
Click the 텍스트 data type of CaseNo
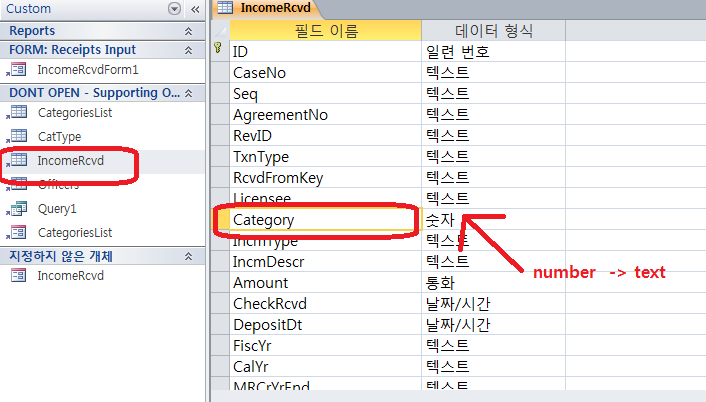click(x=493, y=72)
